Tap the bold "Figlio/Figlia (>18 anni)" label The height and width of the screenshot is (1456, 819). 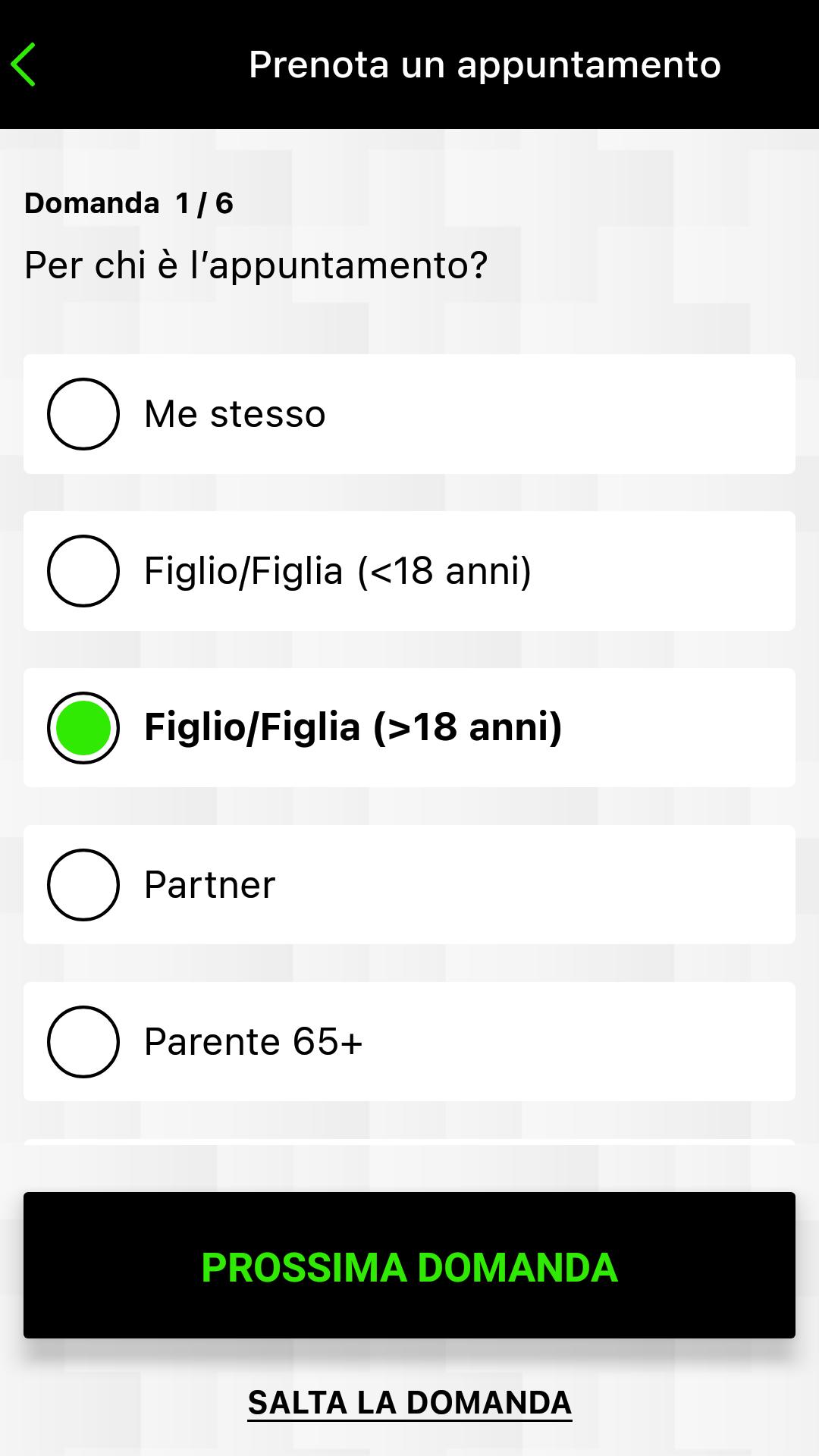(353, 728)
